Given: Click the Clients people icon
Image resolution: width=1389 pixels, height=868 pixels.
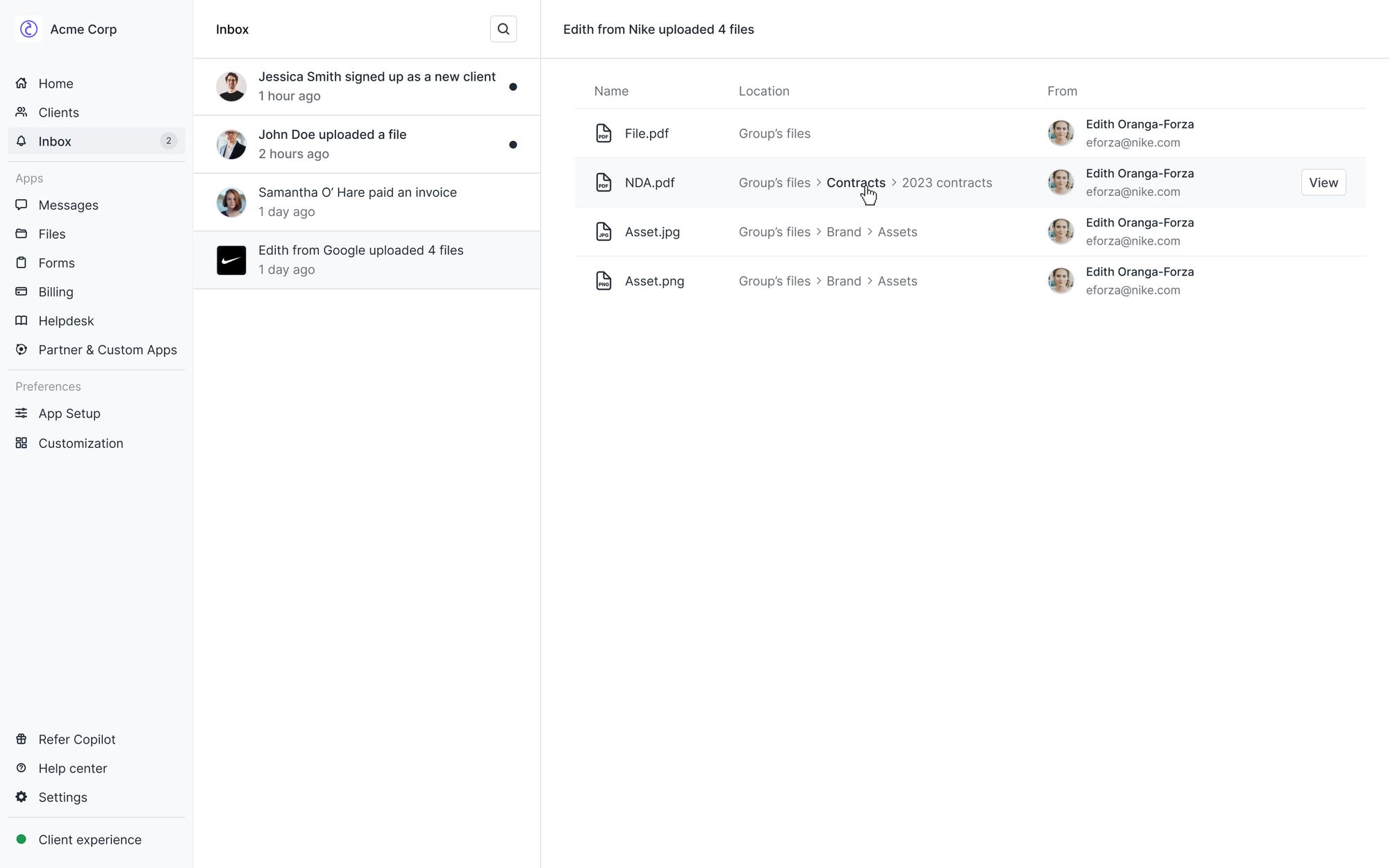Looking at the screenshot, I should tap(22, 112).
